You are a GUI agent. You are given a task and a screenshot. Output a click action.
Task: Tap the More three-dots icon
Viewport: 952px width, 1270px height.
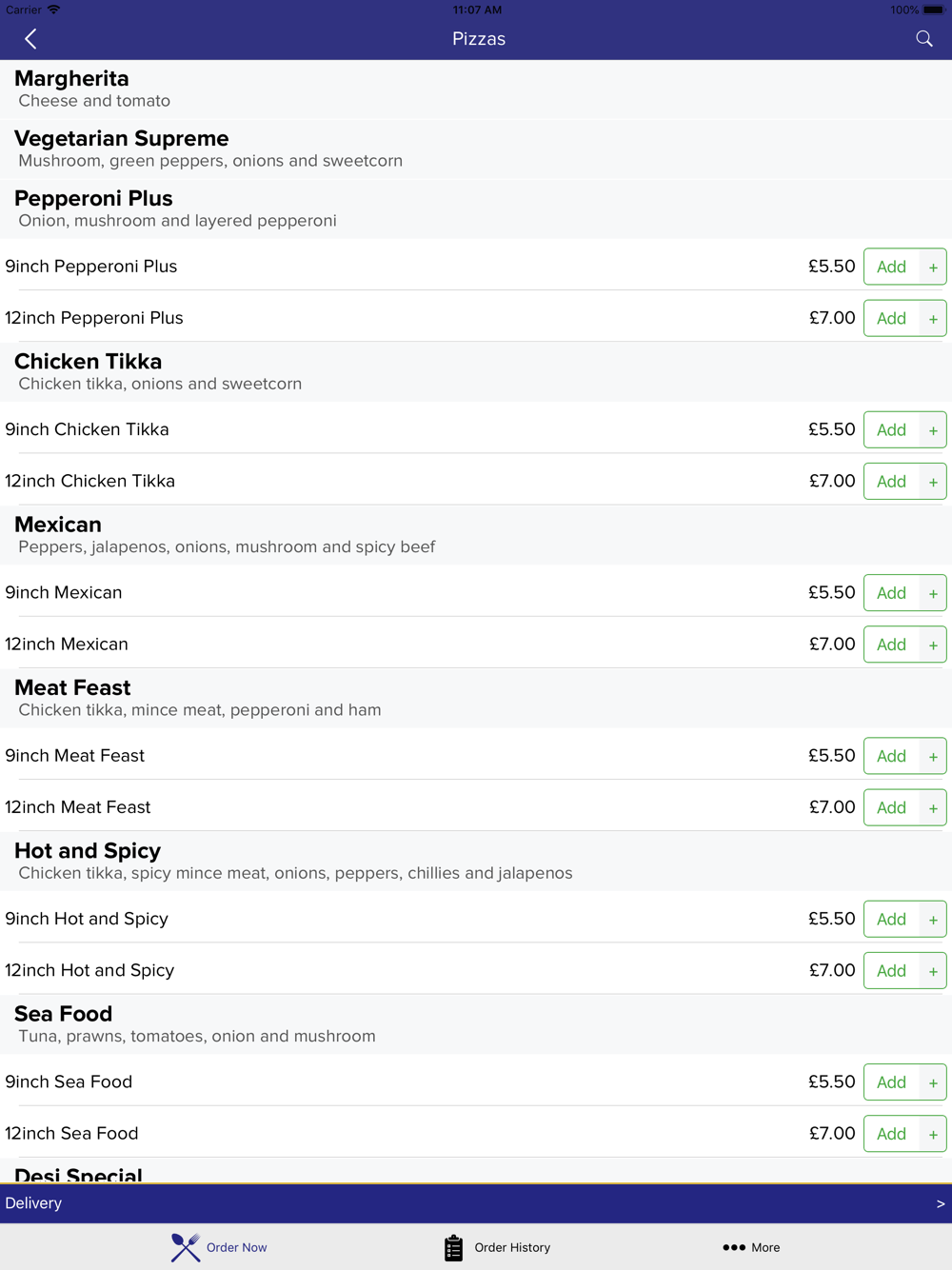click(734, 1247)
